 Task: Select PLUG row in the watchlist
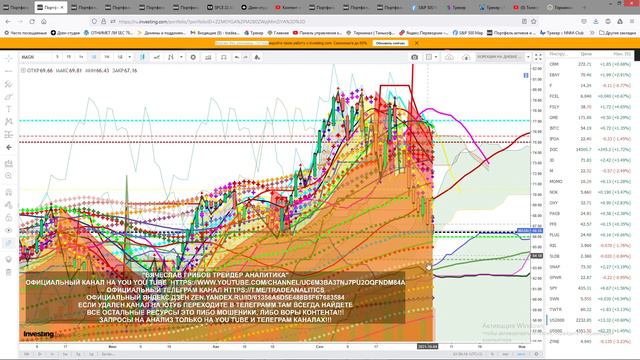coord(590,235)
